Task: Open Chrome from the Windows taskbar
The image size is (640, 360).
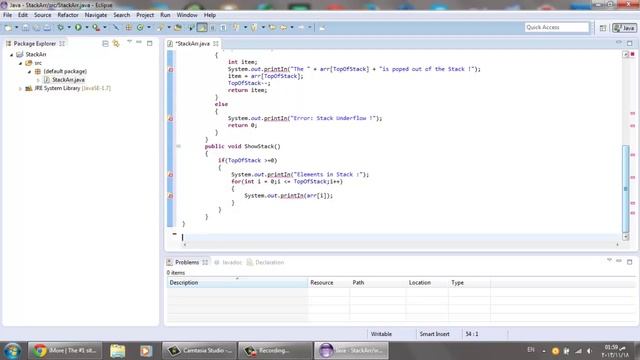Action: coord(64,351)
